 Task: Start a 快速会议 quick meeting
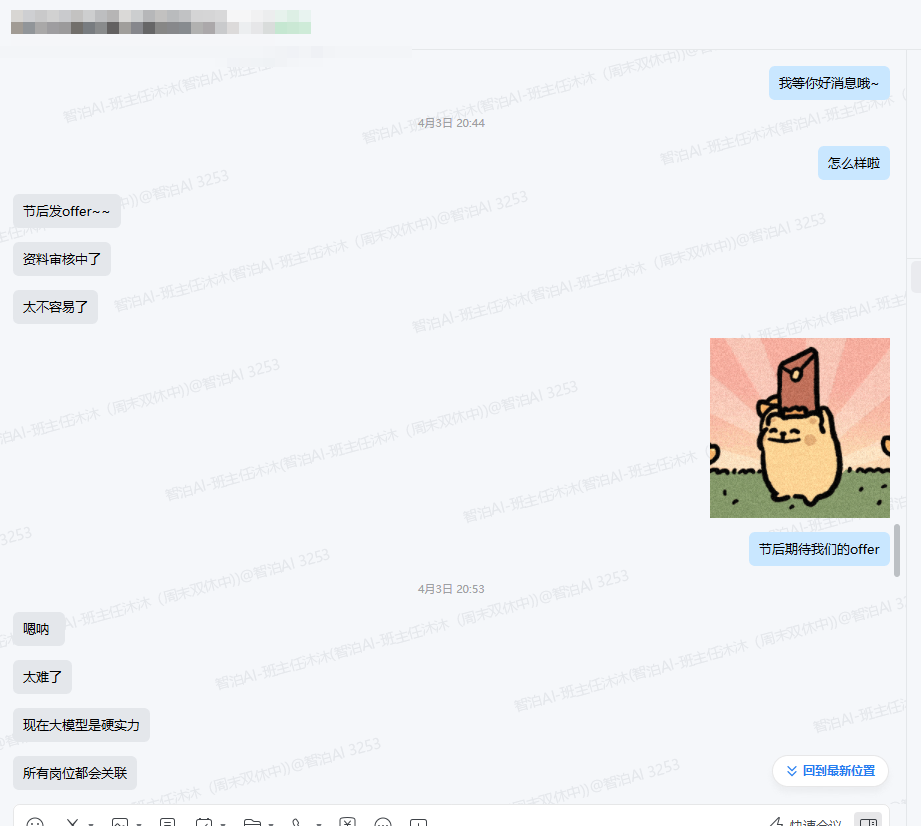coord(805,822)
